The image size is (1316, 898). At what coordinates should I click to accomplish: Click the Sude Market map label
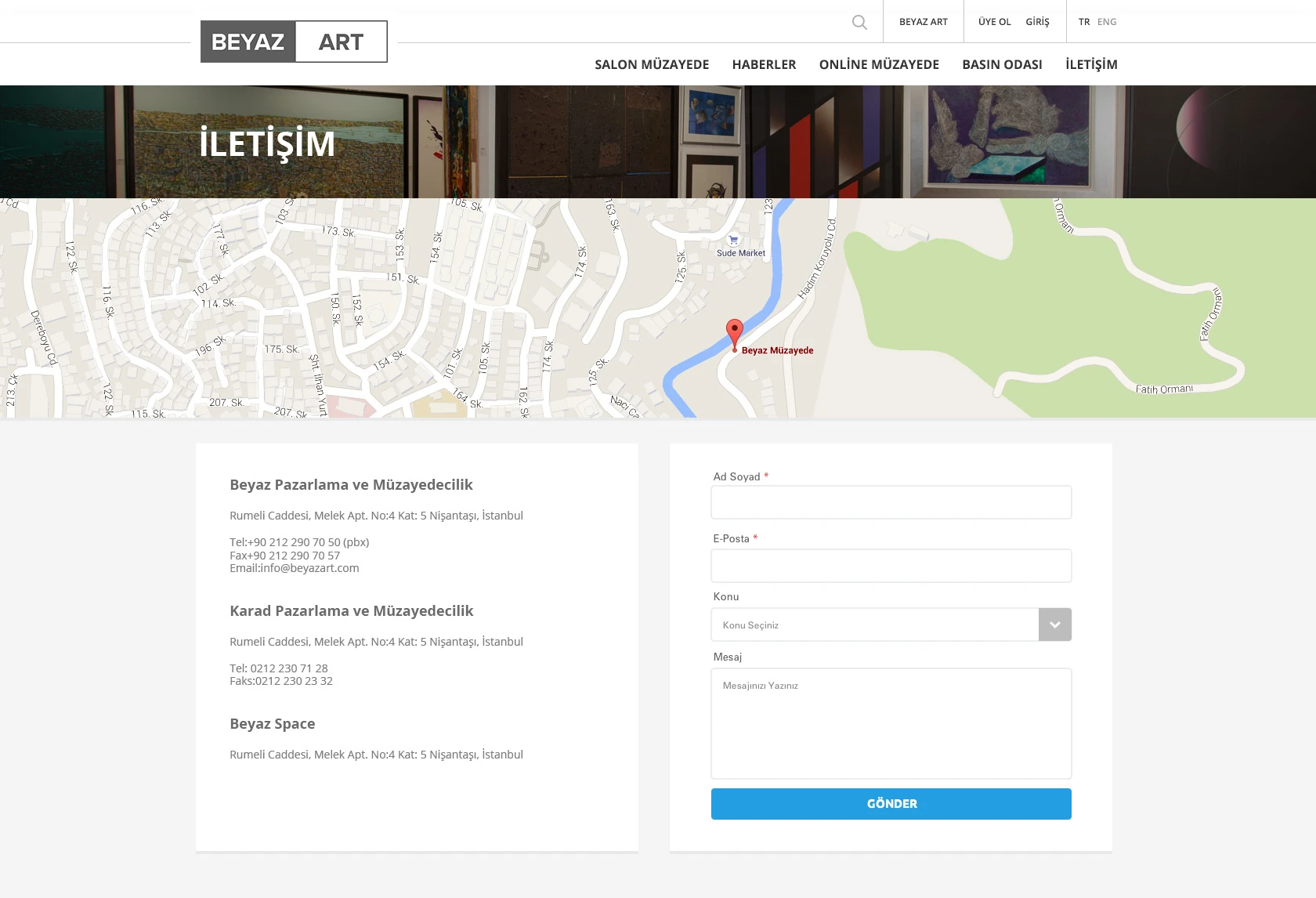[741, 253]
